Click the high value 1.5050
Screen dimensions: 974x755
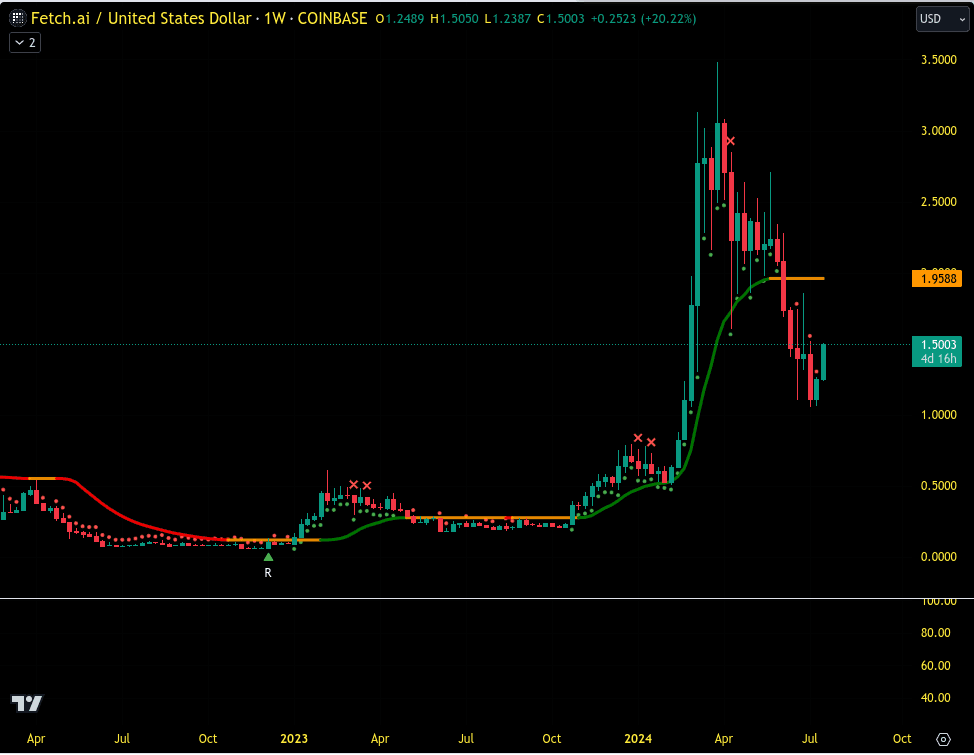point(459,19)
